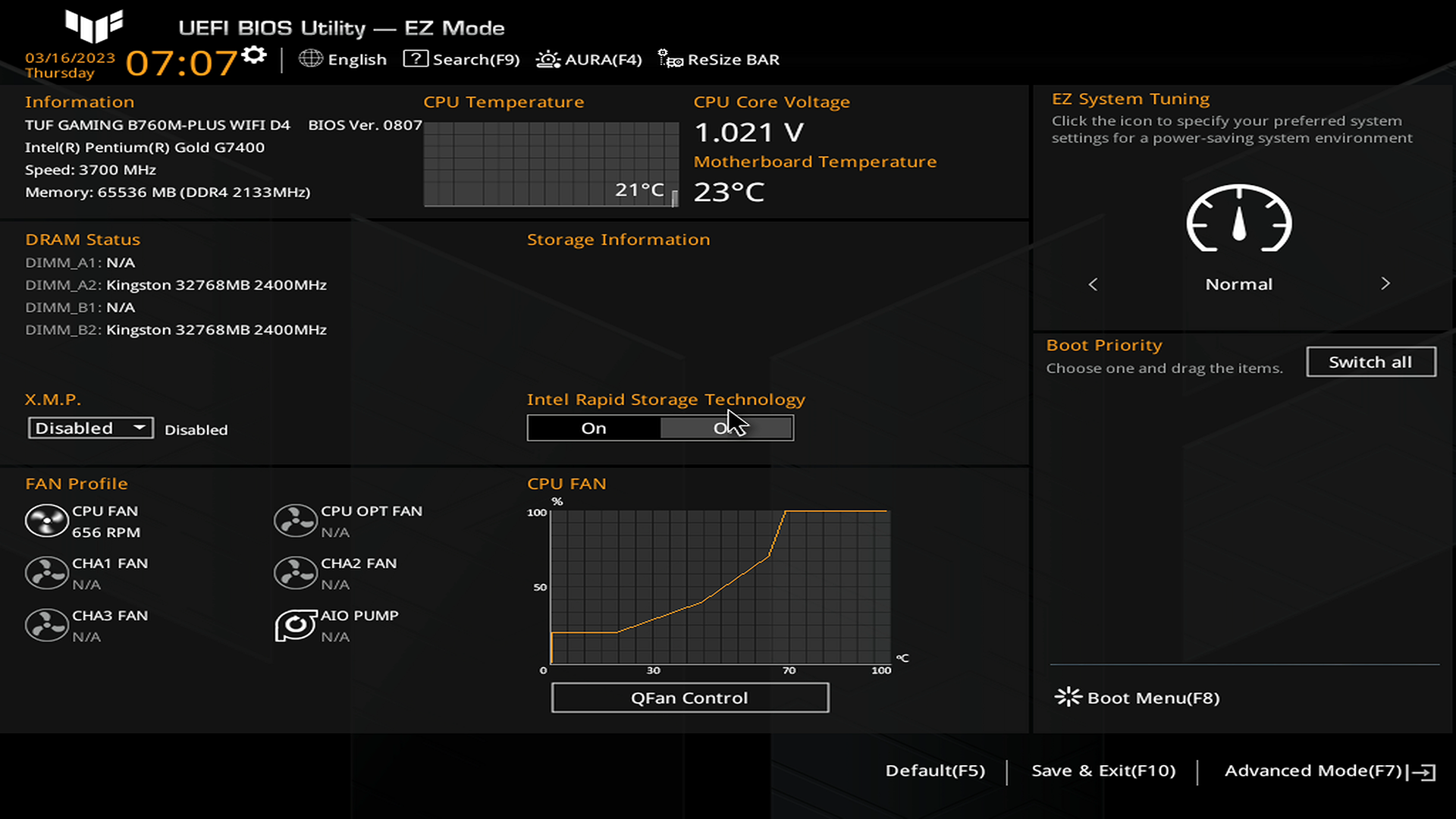Click the CPU OPT FAN icon

pos(295,521)
